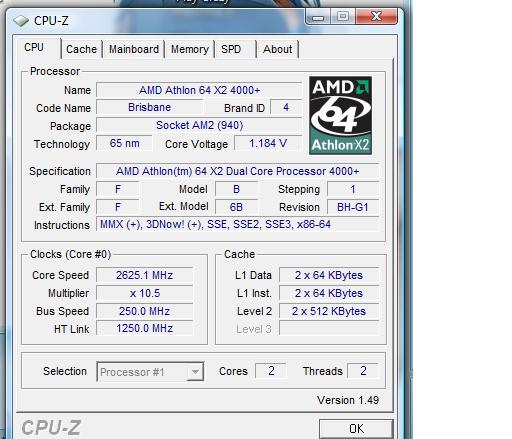Click the Specification field text
The image size is (512, 439).
pos(237,171)
